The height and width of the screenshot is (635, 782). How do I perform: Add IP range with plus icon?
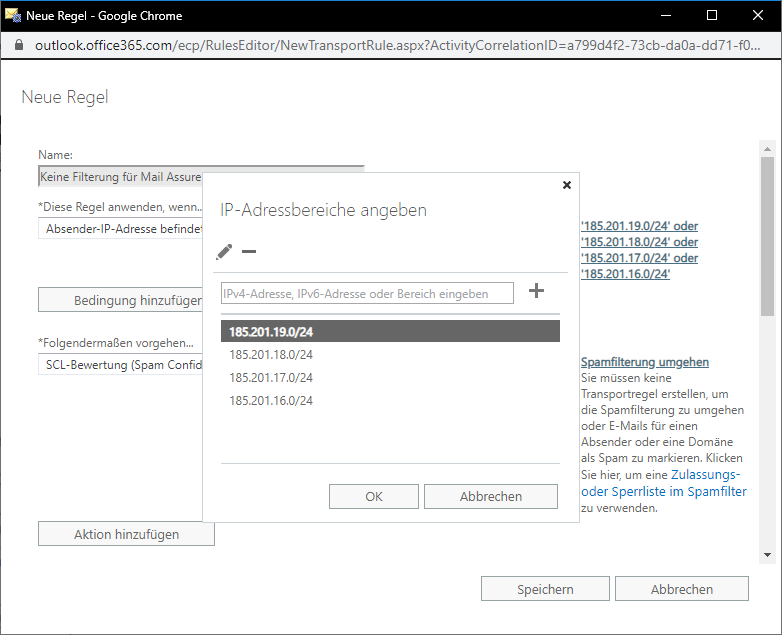tap(536, 291)
